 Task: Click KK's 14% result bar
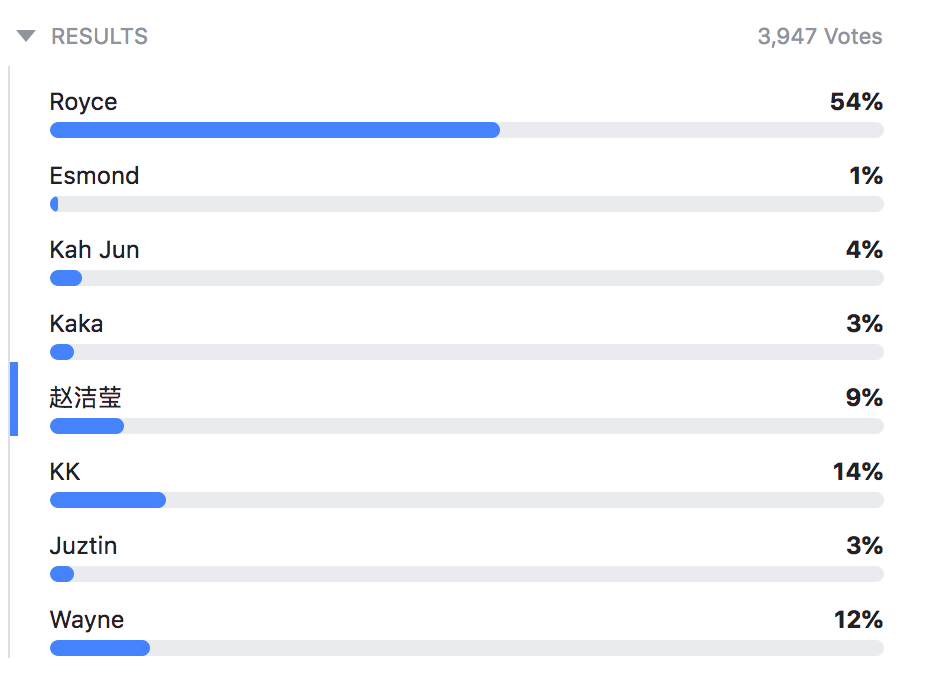[x=466, y=500]
